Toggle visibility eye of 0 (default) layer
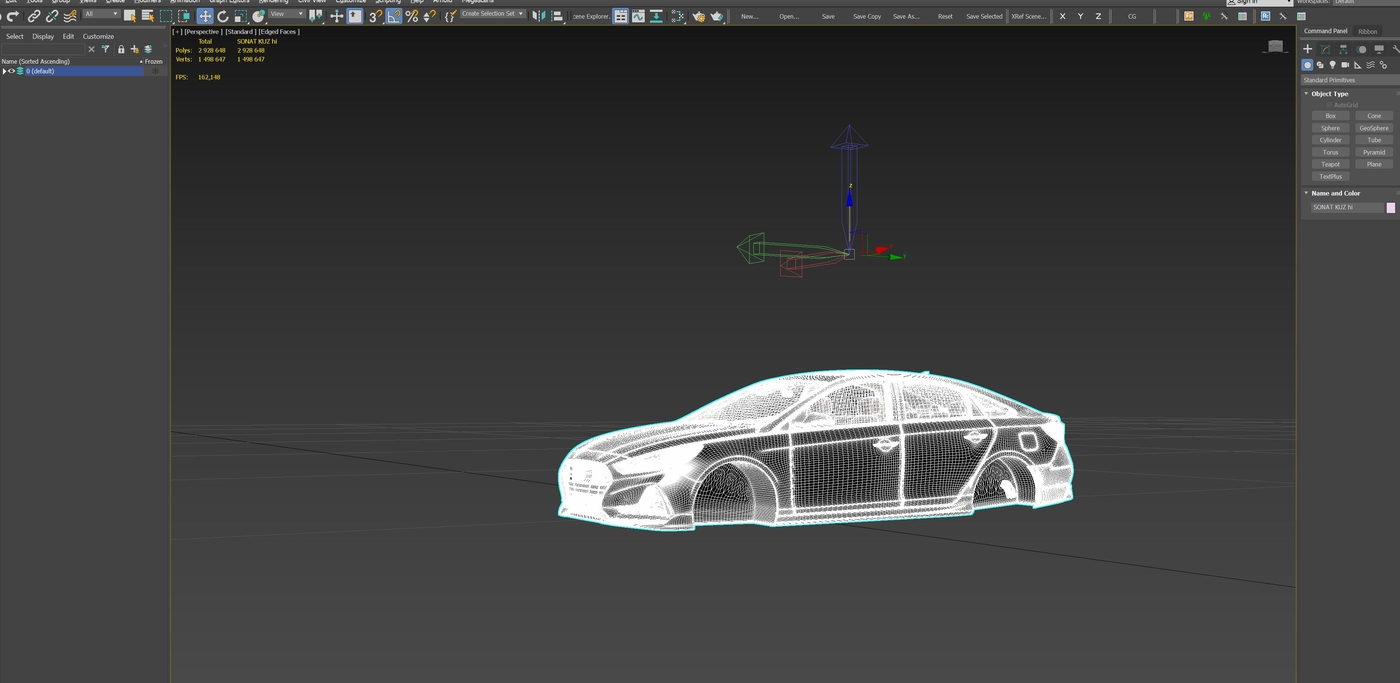Viewport: 1400px width, 683px height. [x=12, y=71]
